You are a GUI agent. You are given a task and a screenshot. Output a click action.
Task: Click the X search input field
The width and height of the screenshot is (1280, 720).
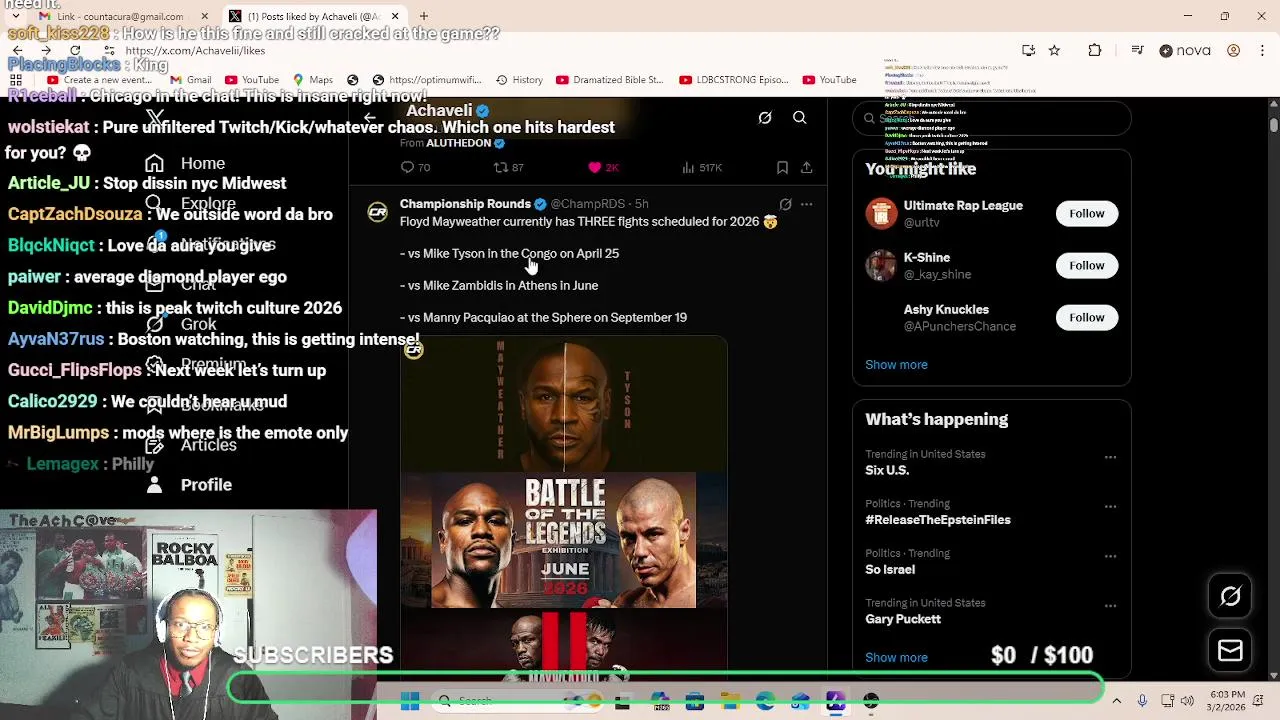click(991, 118)
